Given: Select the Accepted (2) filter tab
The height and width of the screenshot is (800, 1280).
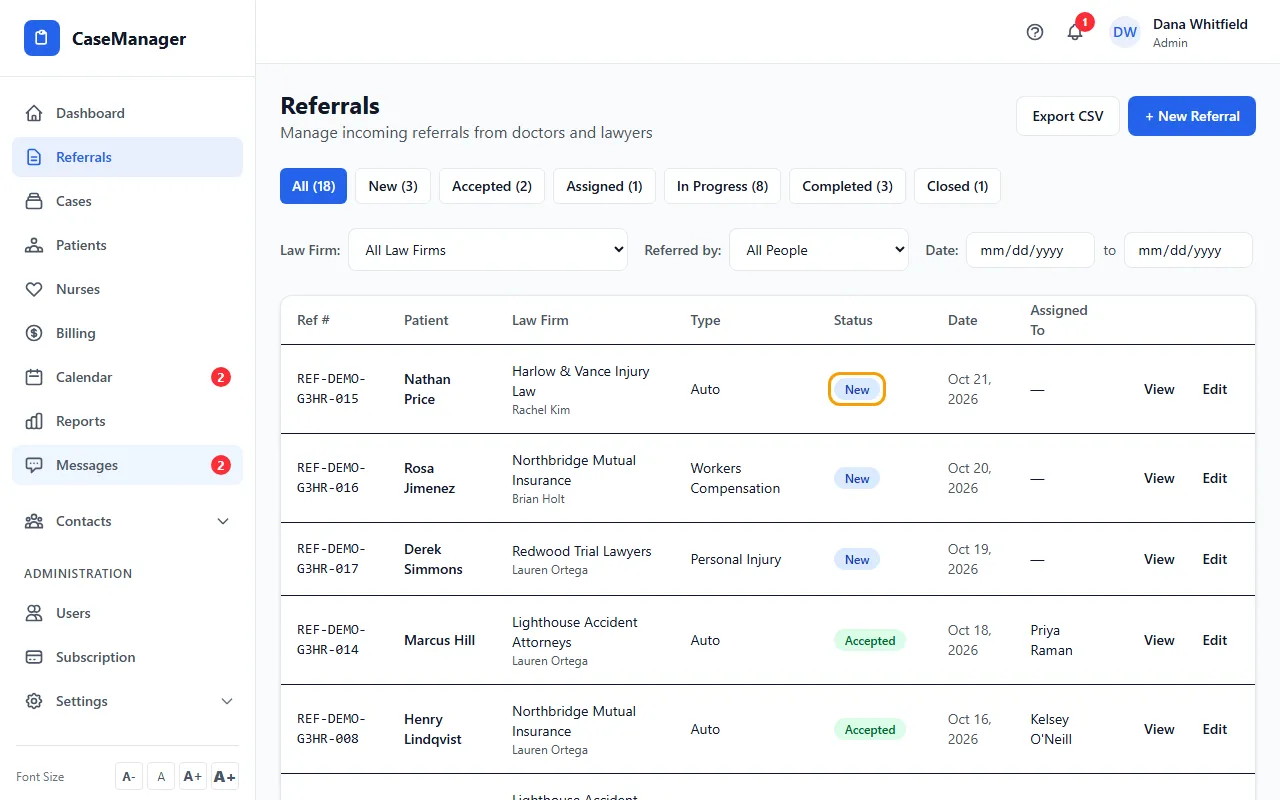Looking at the screenshot, I should click(492, 186).
